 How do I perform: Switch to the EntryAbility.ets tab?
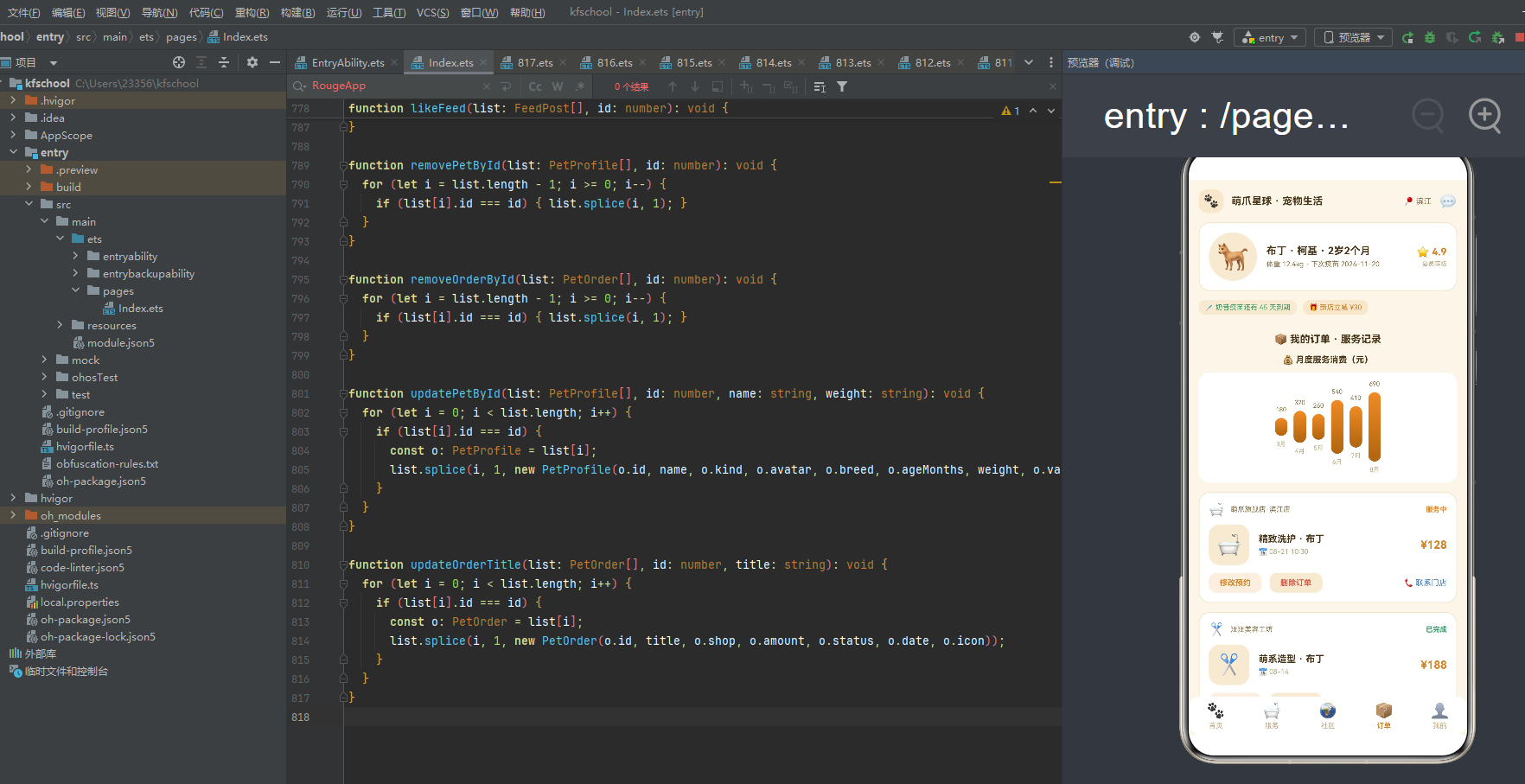click(348, 62)
